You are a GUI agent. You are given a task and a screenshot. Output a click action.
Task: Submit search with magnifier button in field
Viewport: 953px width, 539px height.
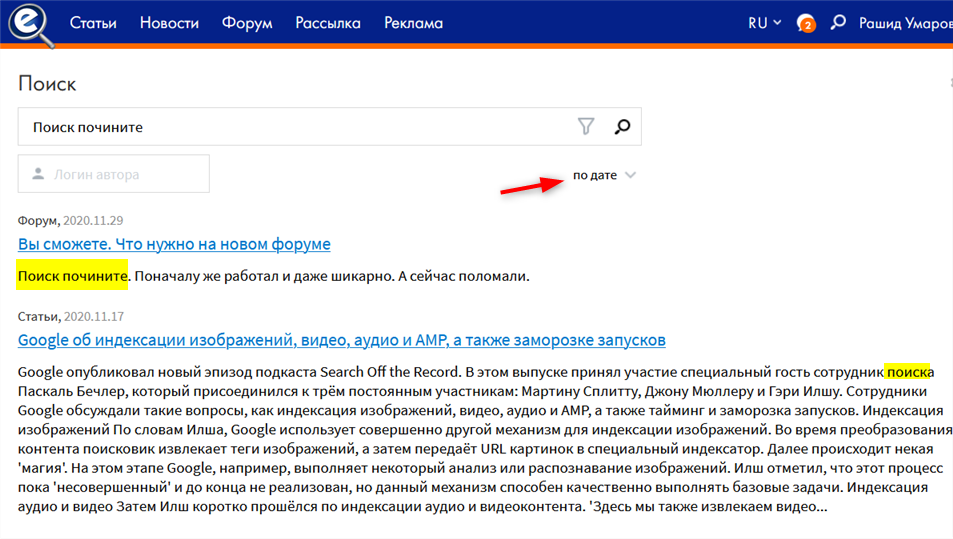(622, 126)
